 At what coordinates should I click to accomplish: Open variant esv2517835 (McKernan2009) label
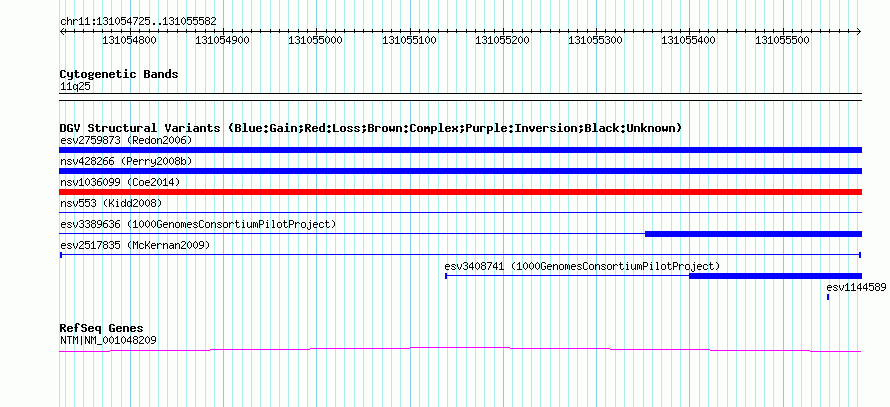click(x=135, y=245)
